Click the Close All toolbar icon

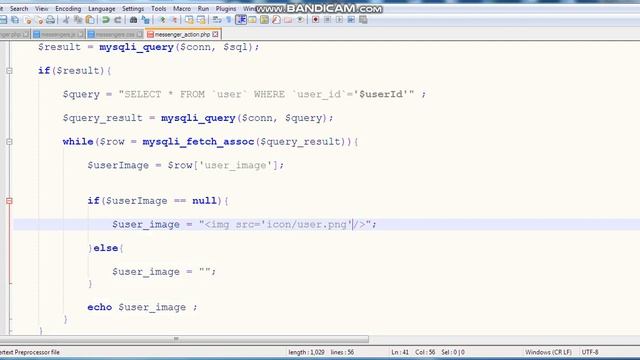click(x=39, y=20)
